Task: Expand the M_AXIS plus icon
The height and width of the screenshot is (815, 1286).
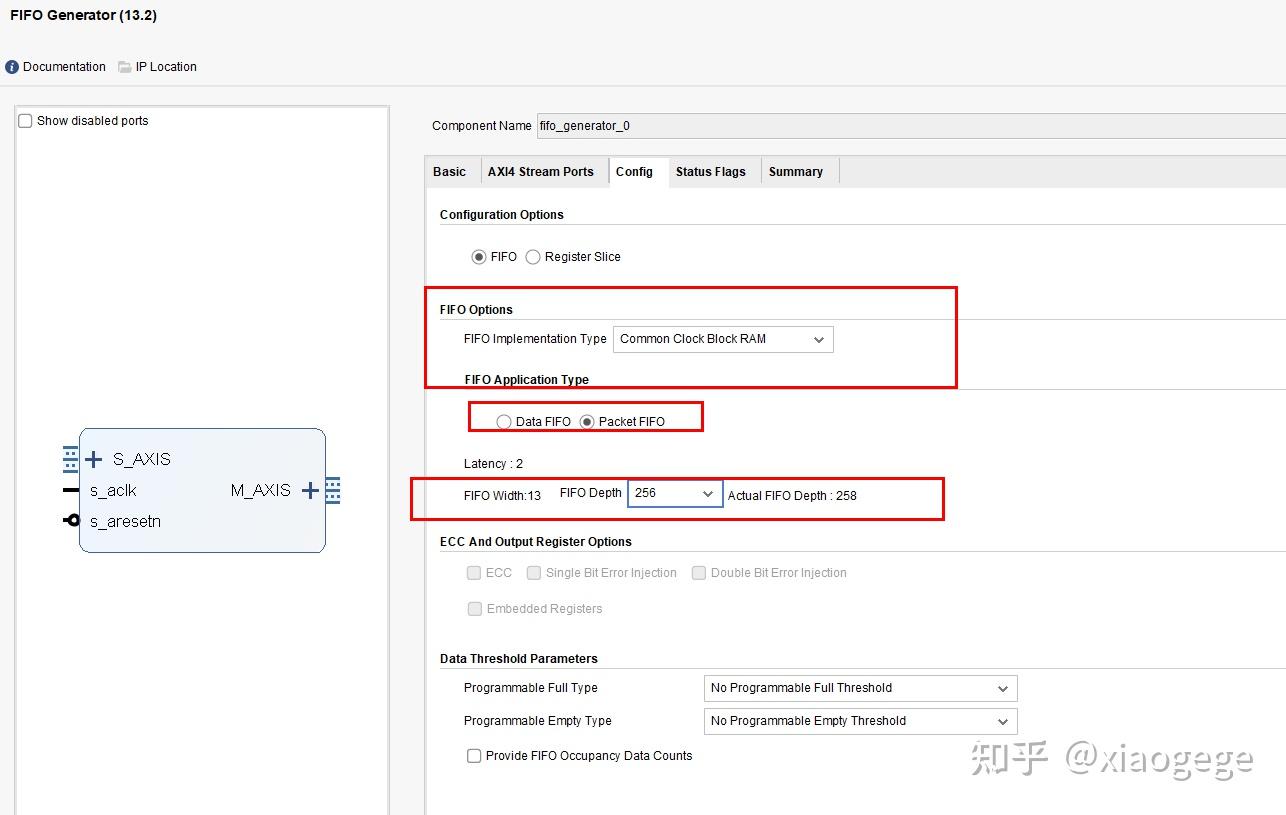Action: (x=310, y=490)
